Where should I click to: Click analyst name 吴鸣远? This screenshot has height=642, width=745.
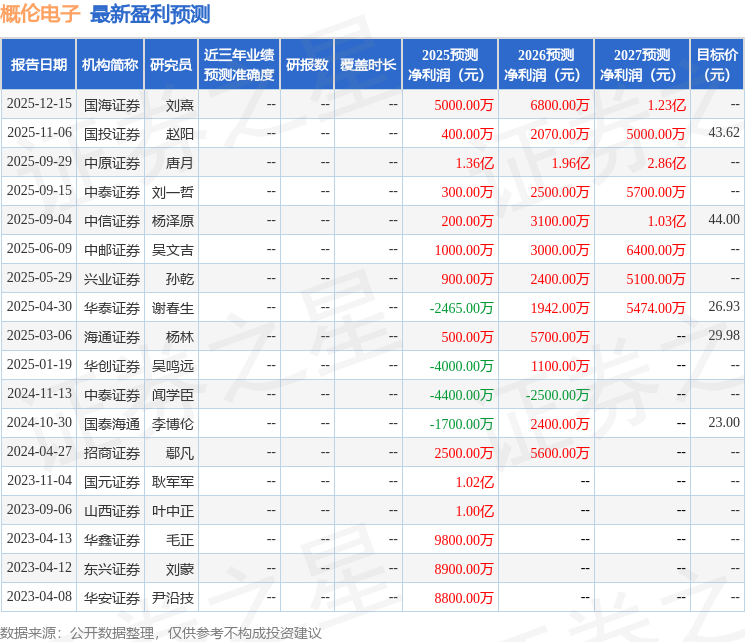click(x=172, y=366)
